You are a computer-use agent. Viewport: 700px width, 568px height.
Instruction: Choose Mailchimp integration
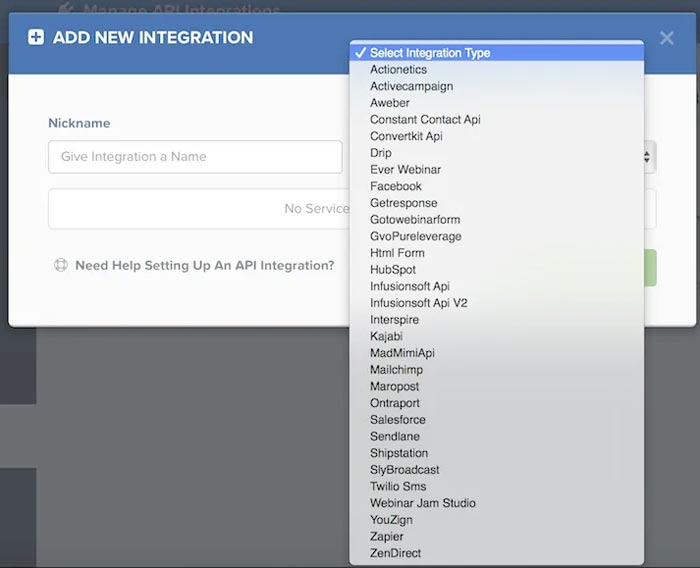coord(496,370)
